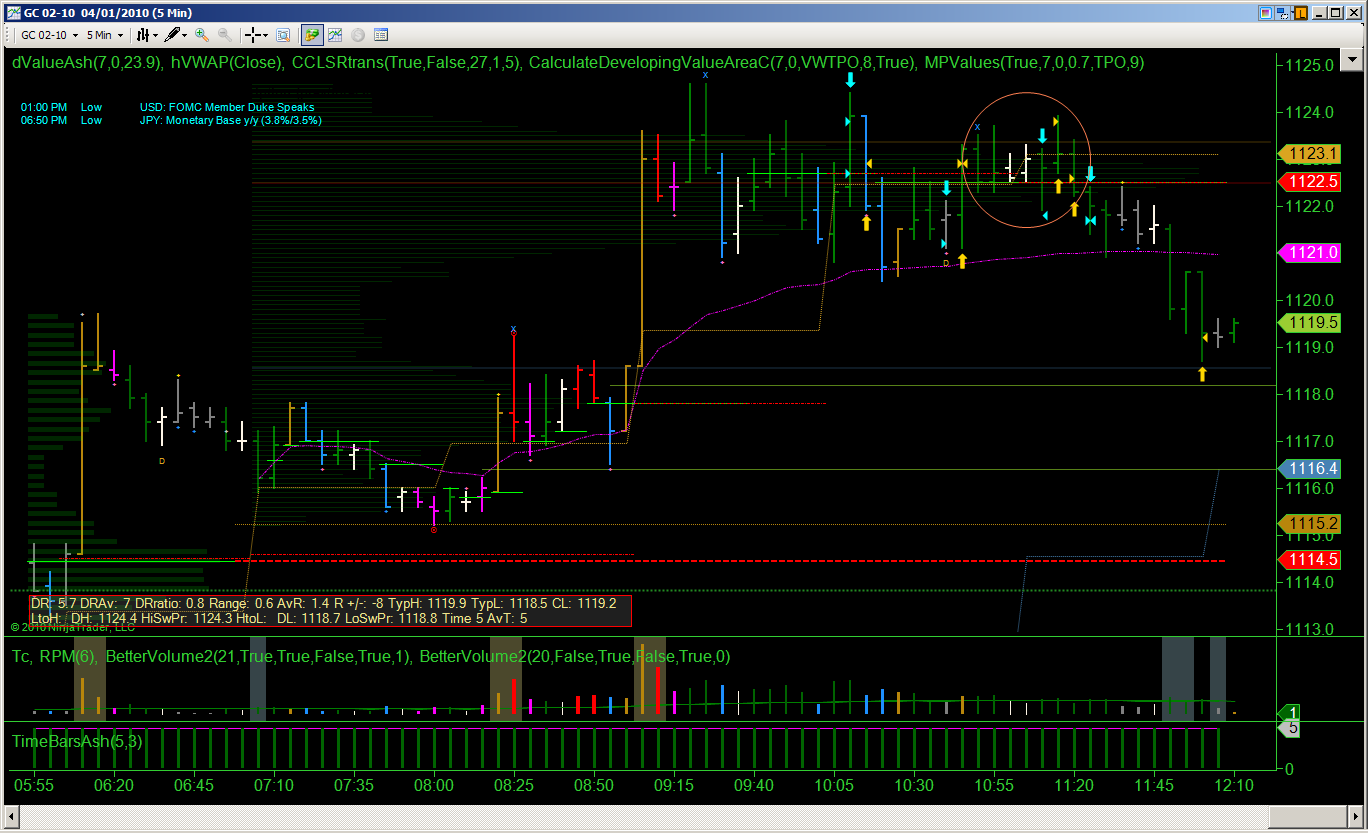Viewport: 1368px width, 833px height.
Task: Click the magenta 1121.0 price marker
Action: tap(1311, 253)
